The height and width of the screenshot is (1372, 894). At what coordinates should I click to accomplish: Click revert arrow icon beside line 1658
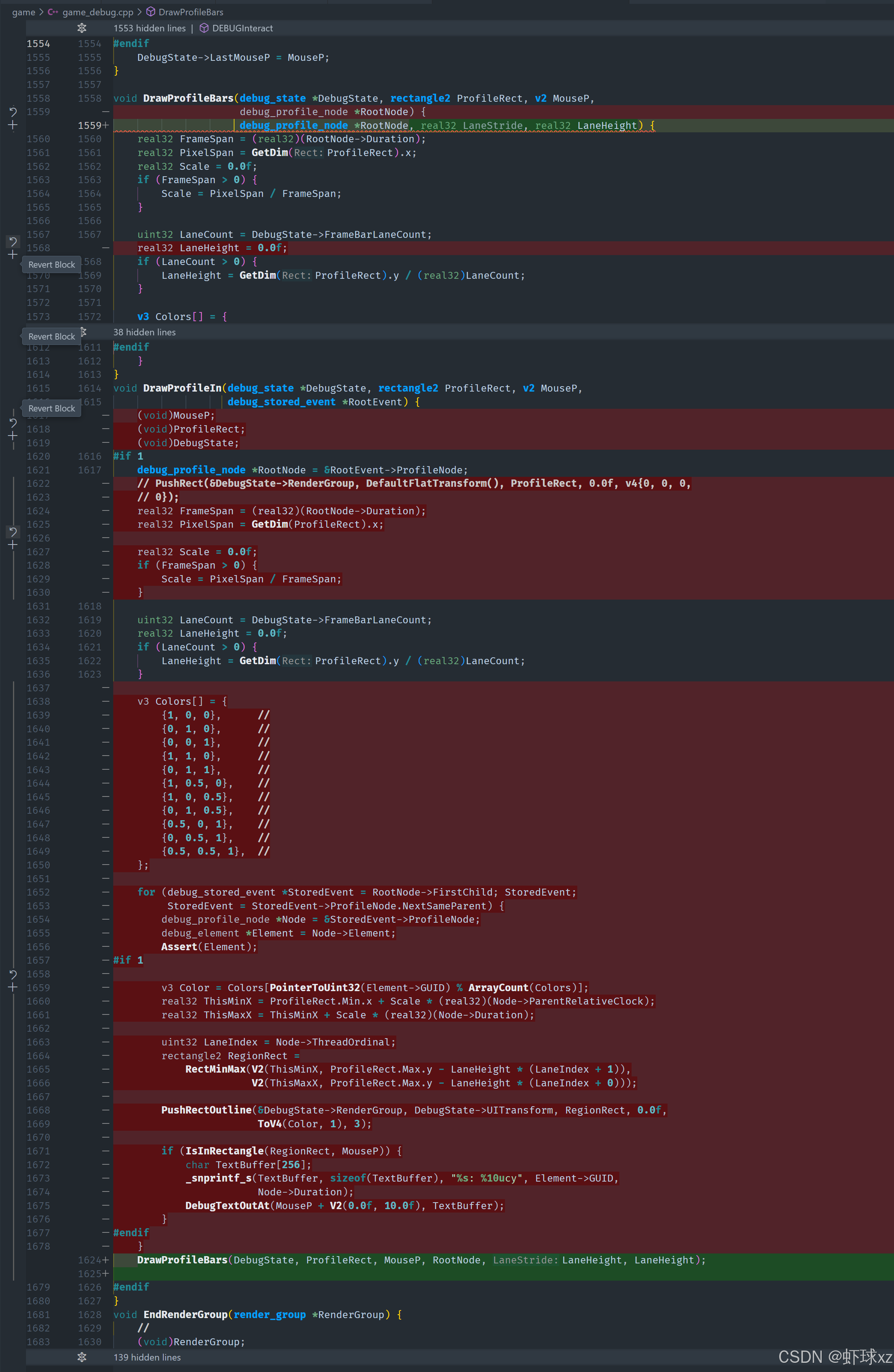[x=13, y=974]
